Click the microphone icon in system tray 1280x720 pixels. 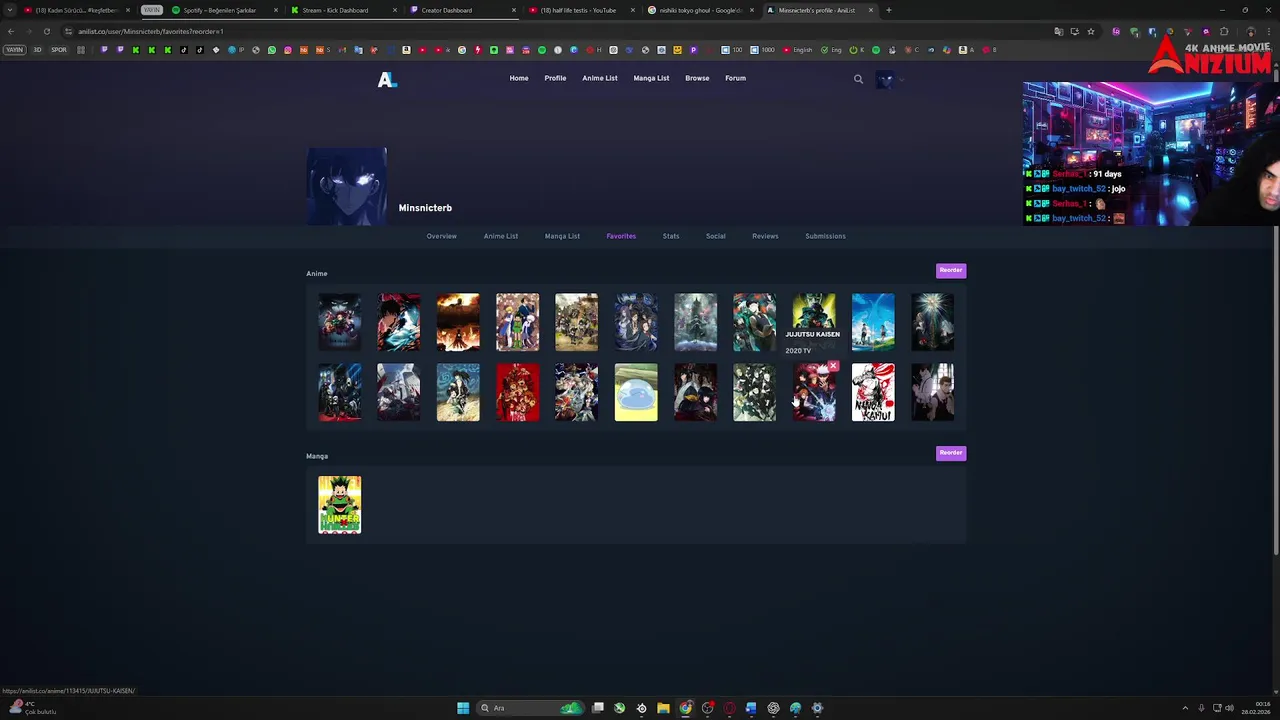[1201, 708]
